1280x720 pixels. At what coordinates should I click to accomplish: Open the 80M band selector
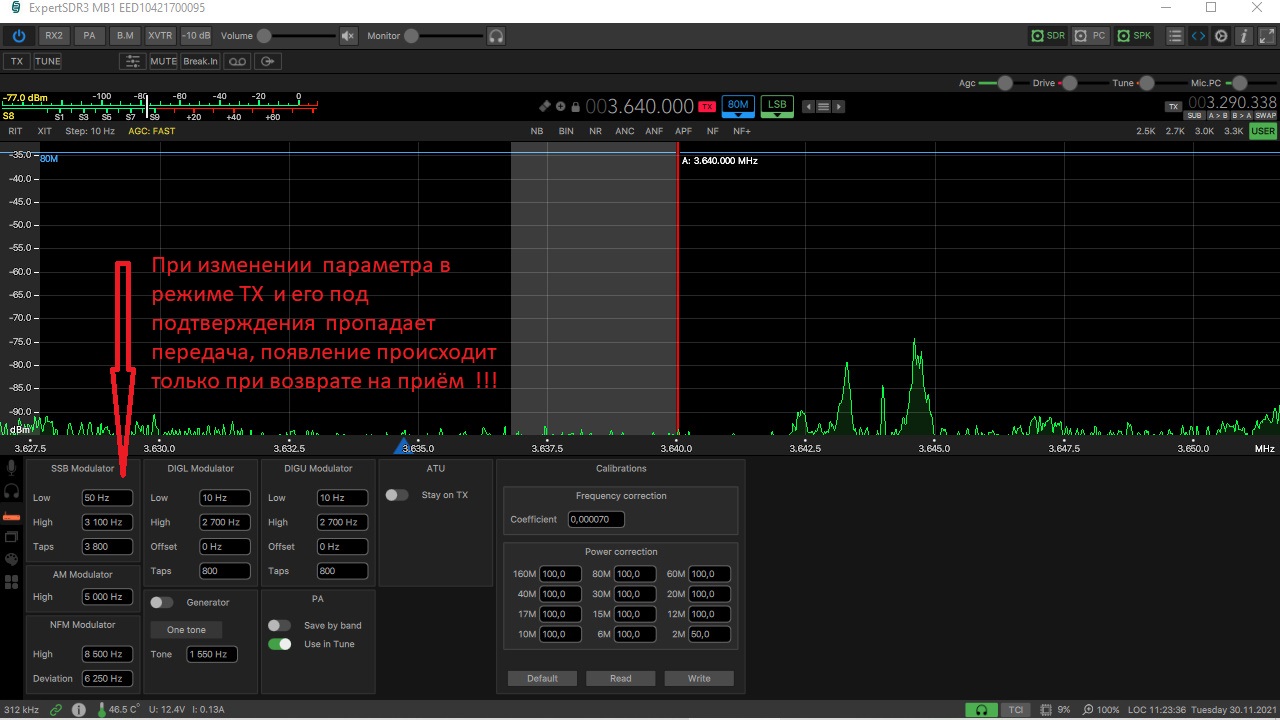(x=738, y=105)
